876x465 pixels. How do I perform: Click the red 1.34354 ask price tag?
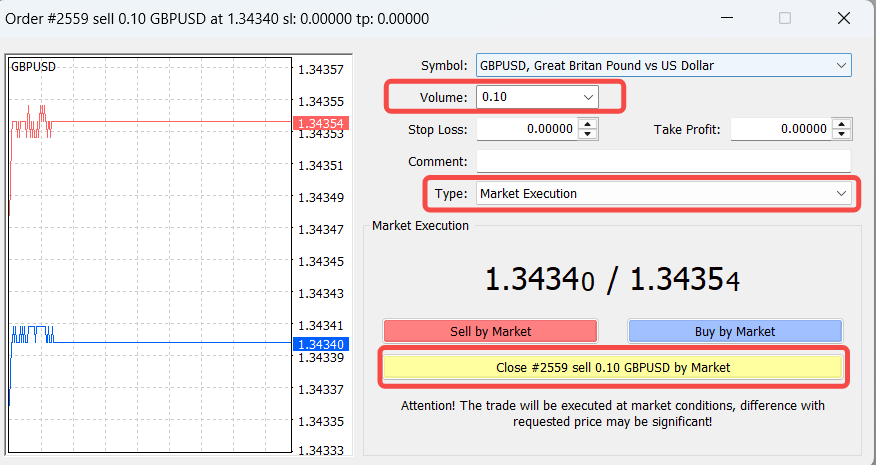(320, 123)
